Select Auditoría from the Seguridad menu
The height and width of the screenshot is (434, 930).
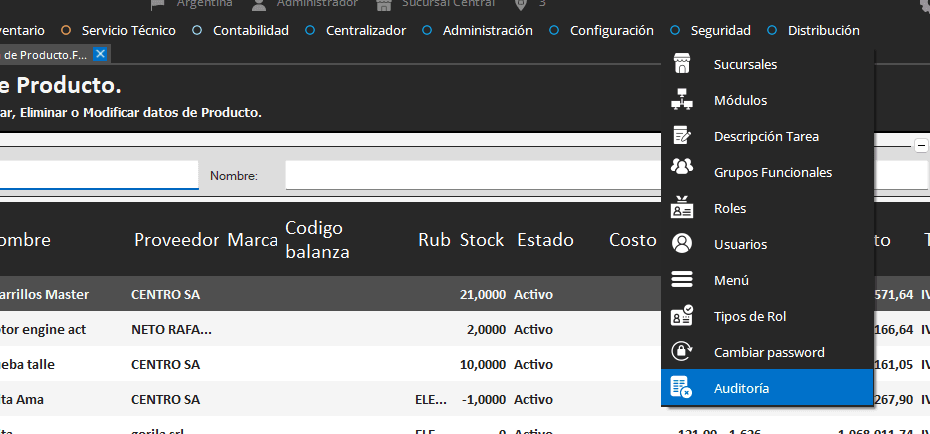[741, 388]
